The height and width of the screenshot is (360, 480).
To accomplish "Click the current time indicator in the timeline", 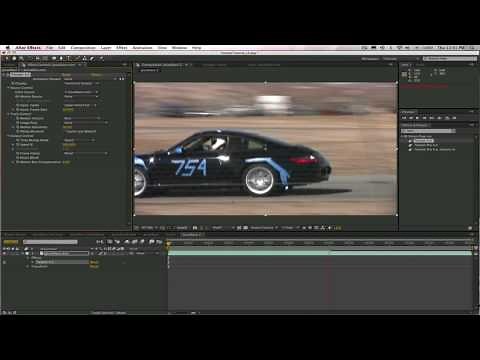I will click(169, 243).
